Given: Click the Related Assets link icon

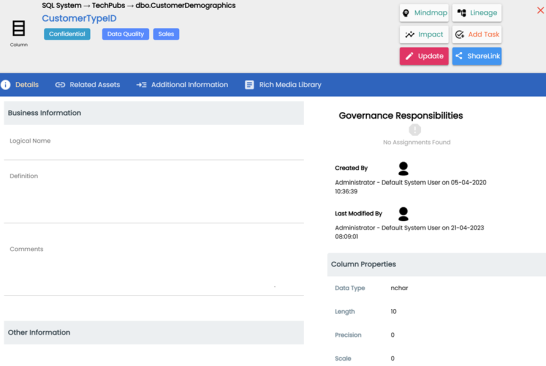Looking at the screenshot, I should 60,85.
